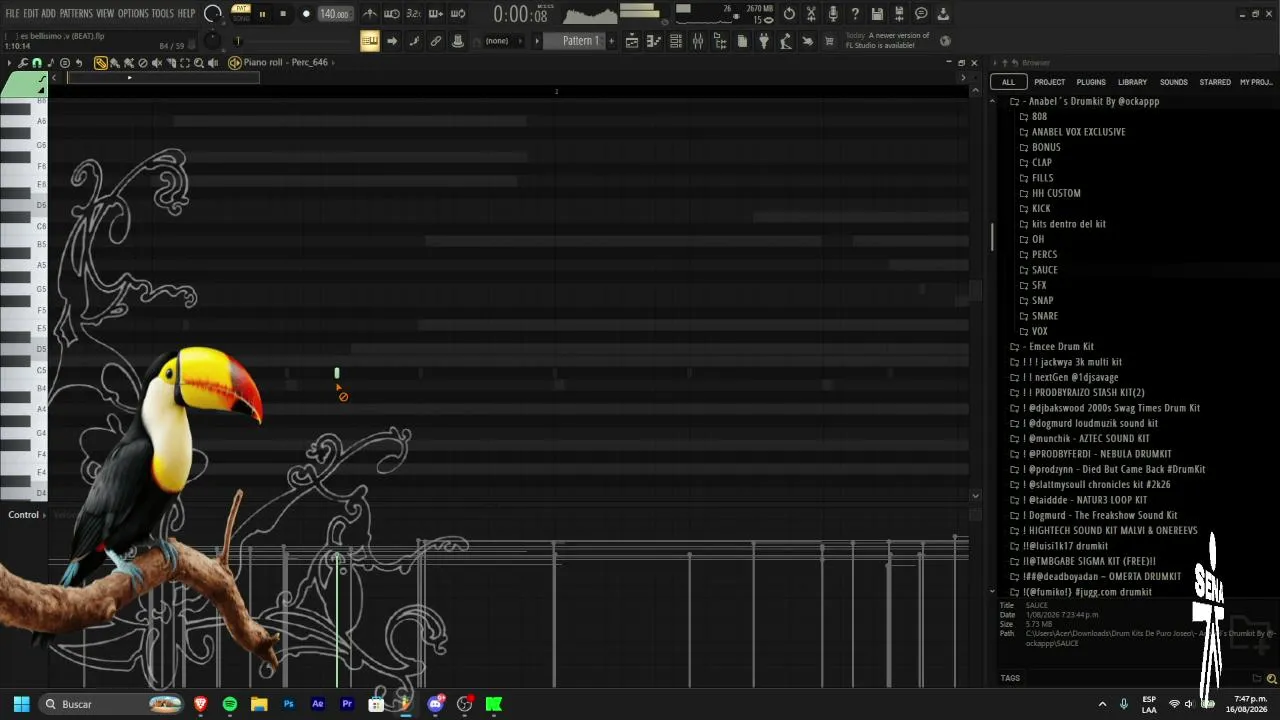The width and height of the screenshot is (1280, 720).
Task: Toggle the loop recording icon
Action: (458, 14)
